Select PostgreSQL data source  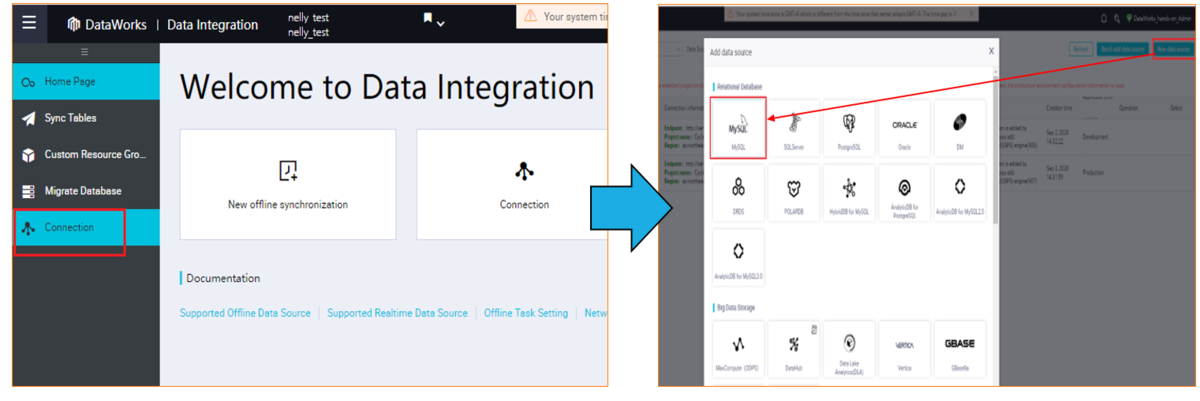pyautogui.click(x=849, y=127)
